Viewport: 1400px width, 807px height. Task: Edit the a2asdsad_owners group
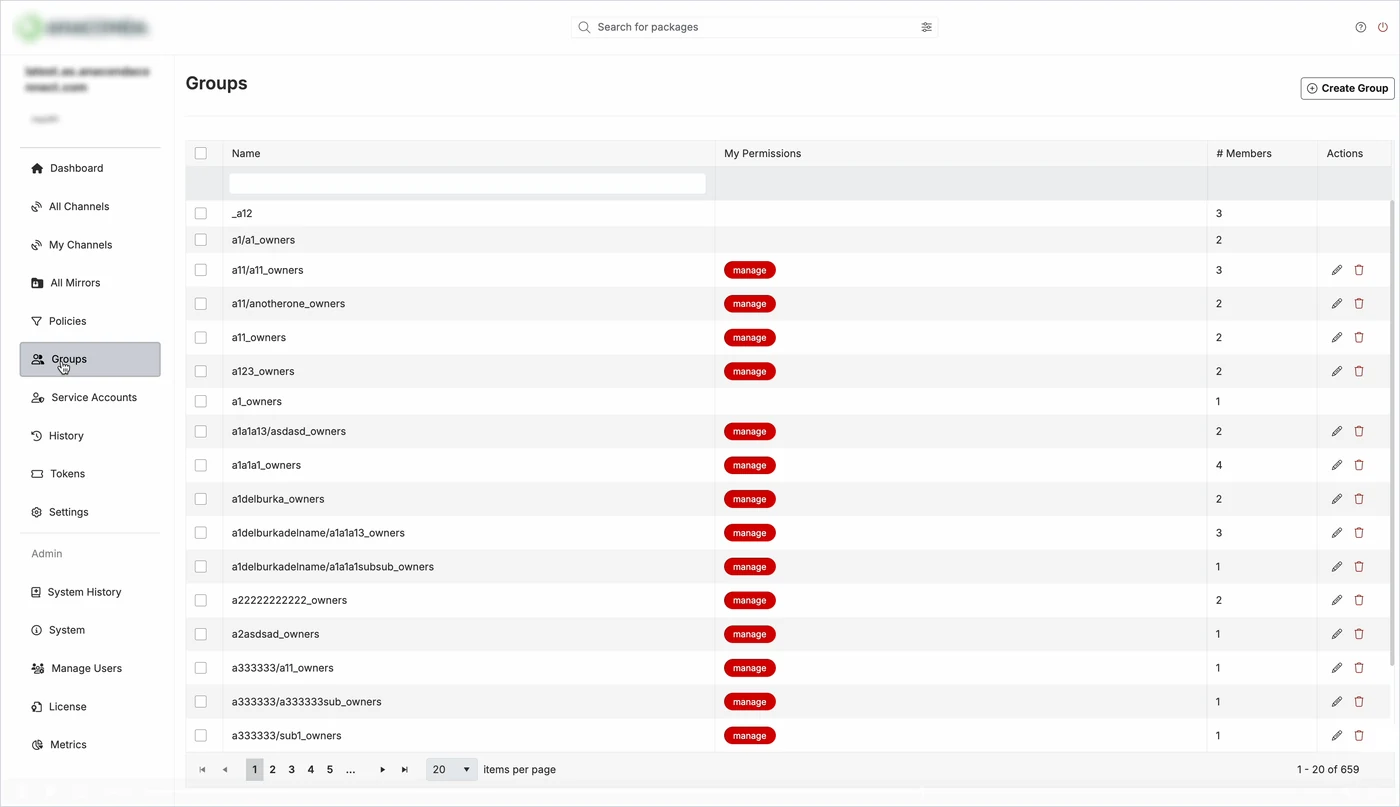point(1337,634)
